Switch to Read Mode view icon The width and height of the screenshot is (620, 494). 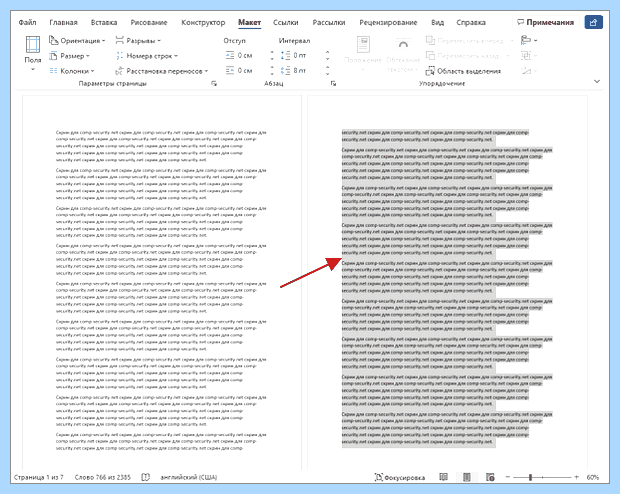[x=444, y=477]
